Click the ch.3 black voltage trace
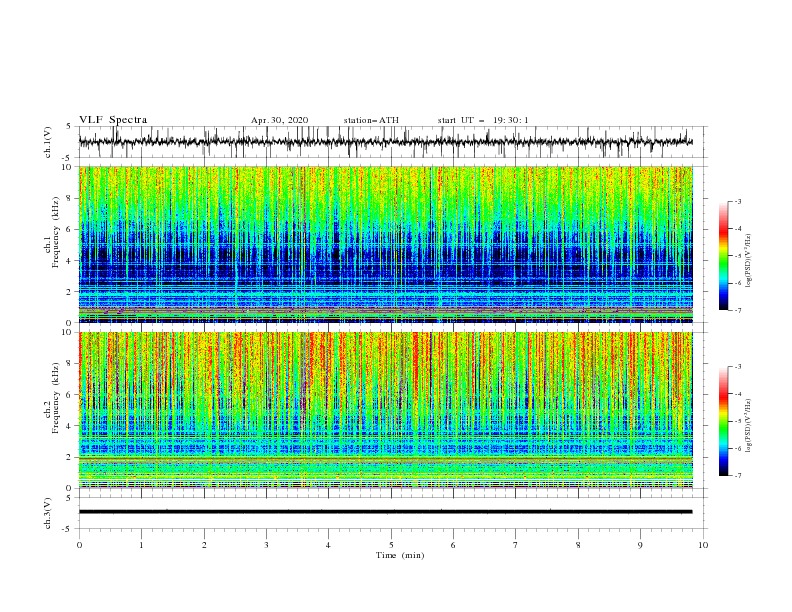Image resolution: width=792 pixels, height=612 pixels. click(385, 512)
